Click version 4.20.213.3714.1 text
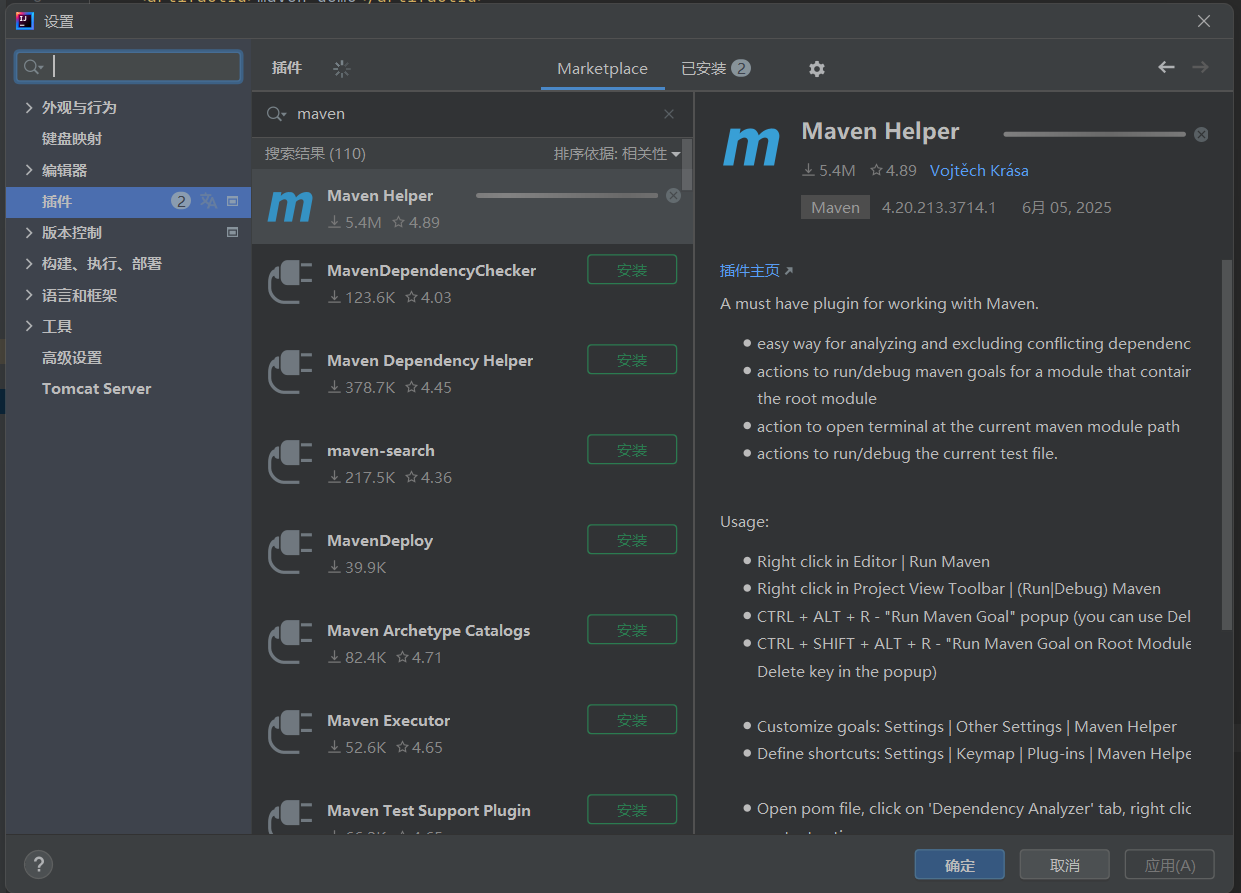This screenshot has width=1241, height=893. 938,207
